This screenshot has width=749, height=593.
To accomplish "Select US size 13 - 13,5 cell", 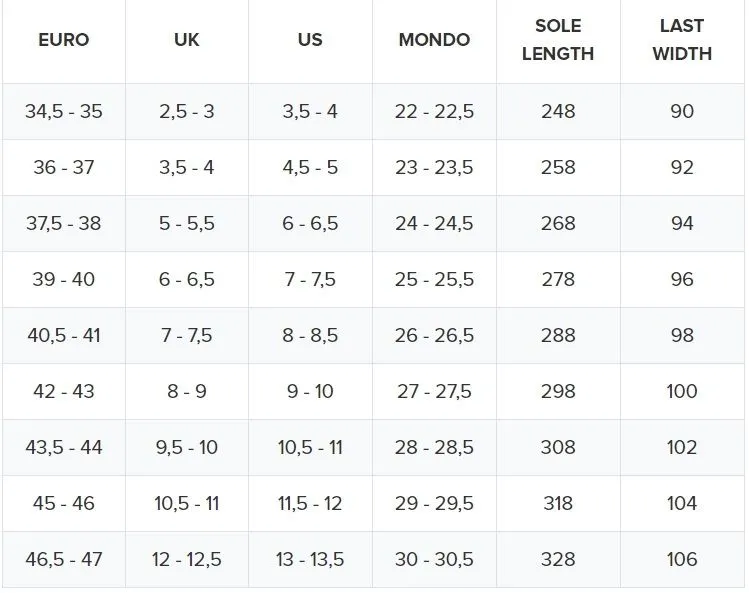I will [x=310, y=559].
